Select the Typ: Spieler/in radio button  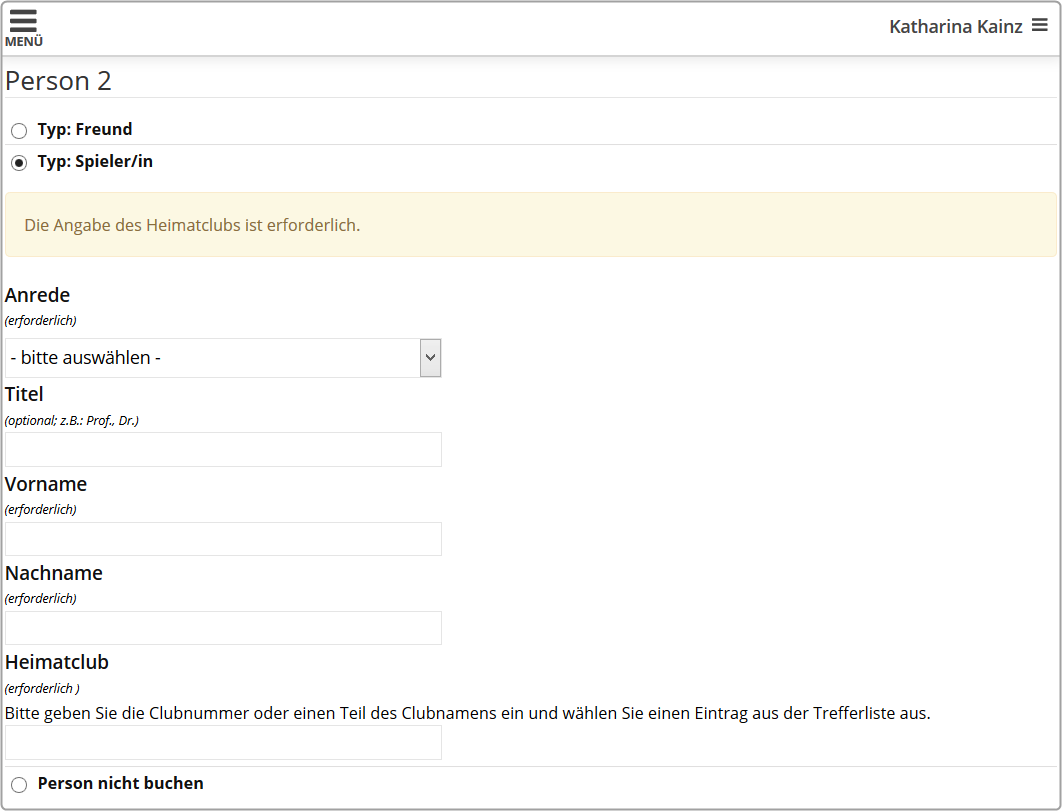tap(19, 162)
